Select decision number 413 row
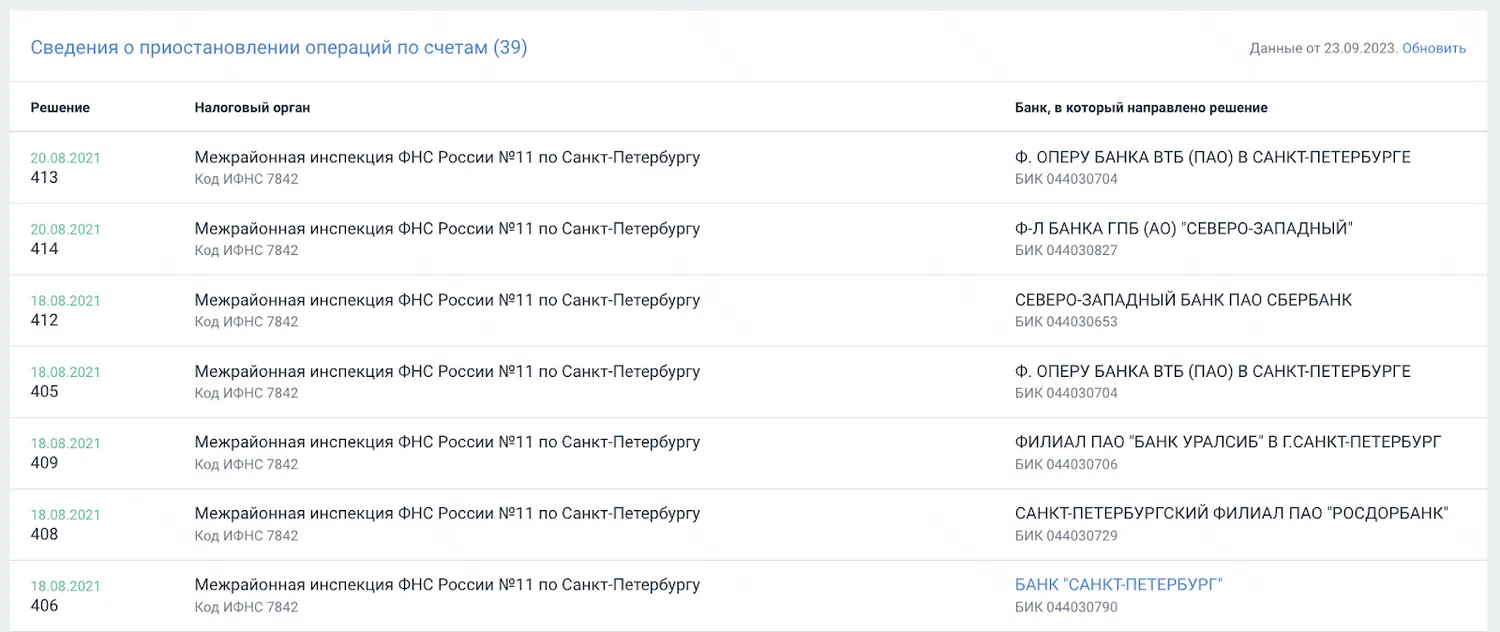The width and height of the screenshot is (1500, 632). point(748,168)
